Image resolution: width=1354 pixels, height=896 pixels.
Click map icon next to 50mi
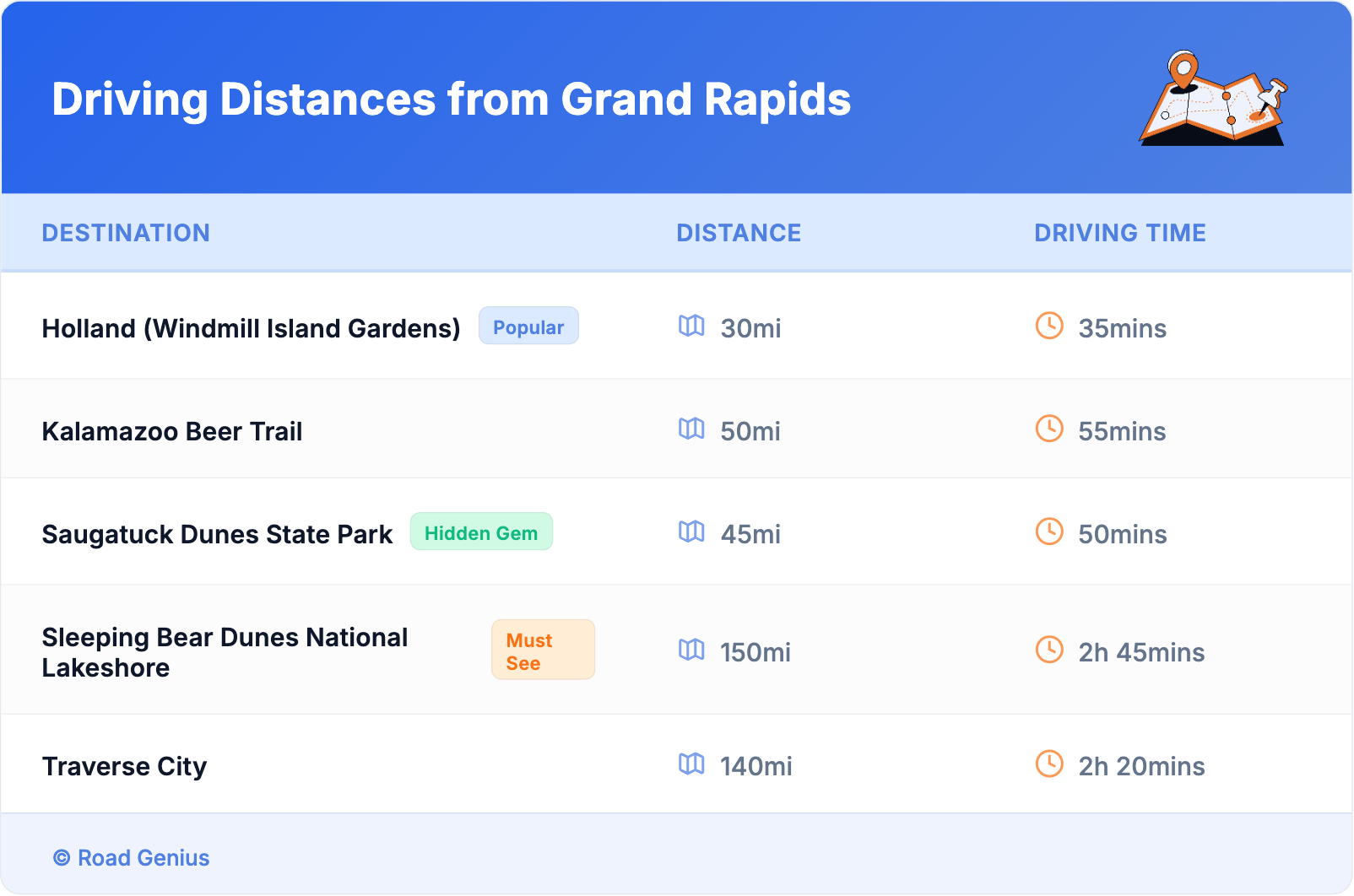(691, 429)
